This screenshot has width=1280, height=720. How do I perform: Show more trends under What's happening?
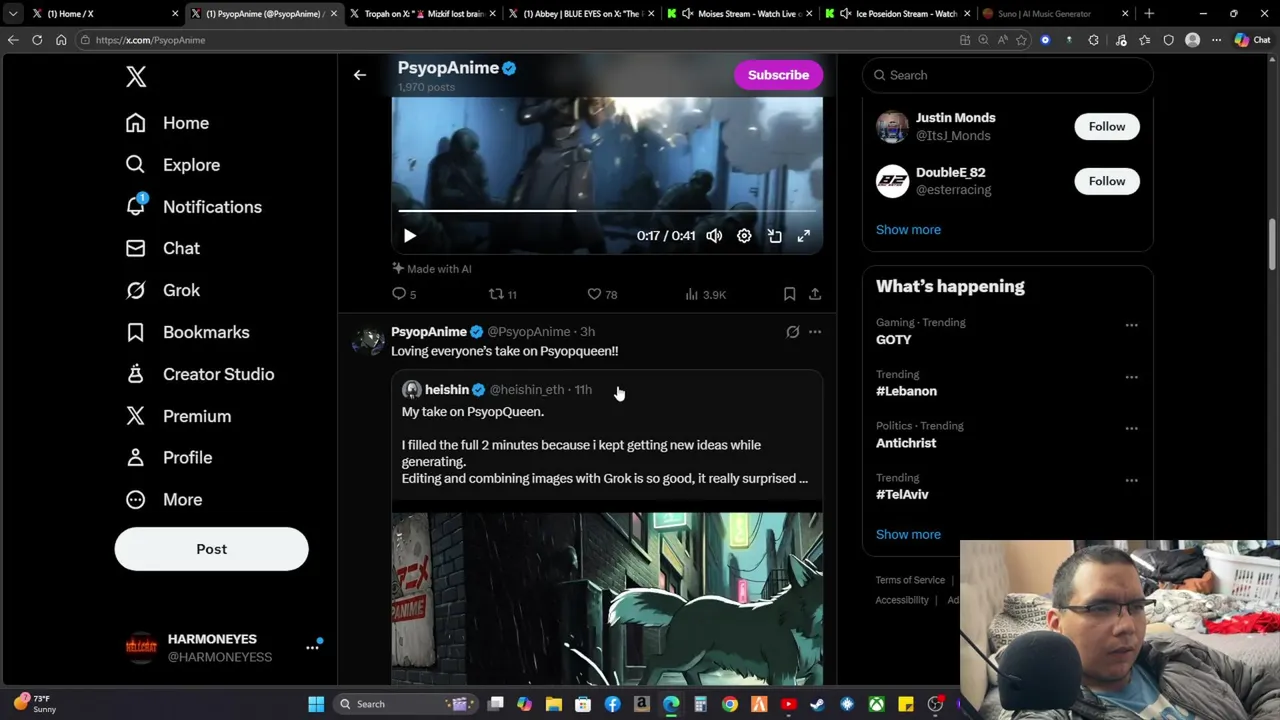pos(908,535)
